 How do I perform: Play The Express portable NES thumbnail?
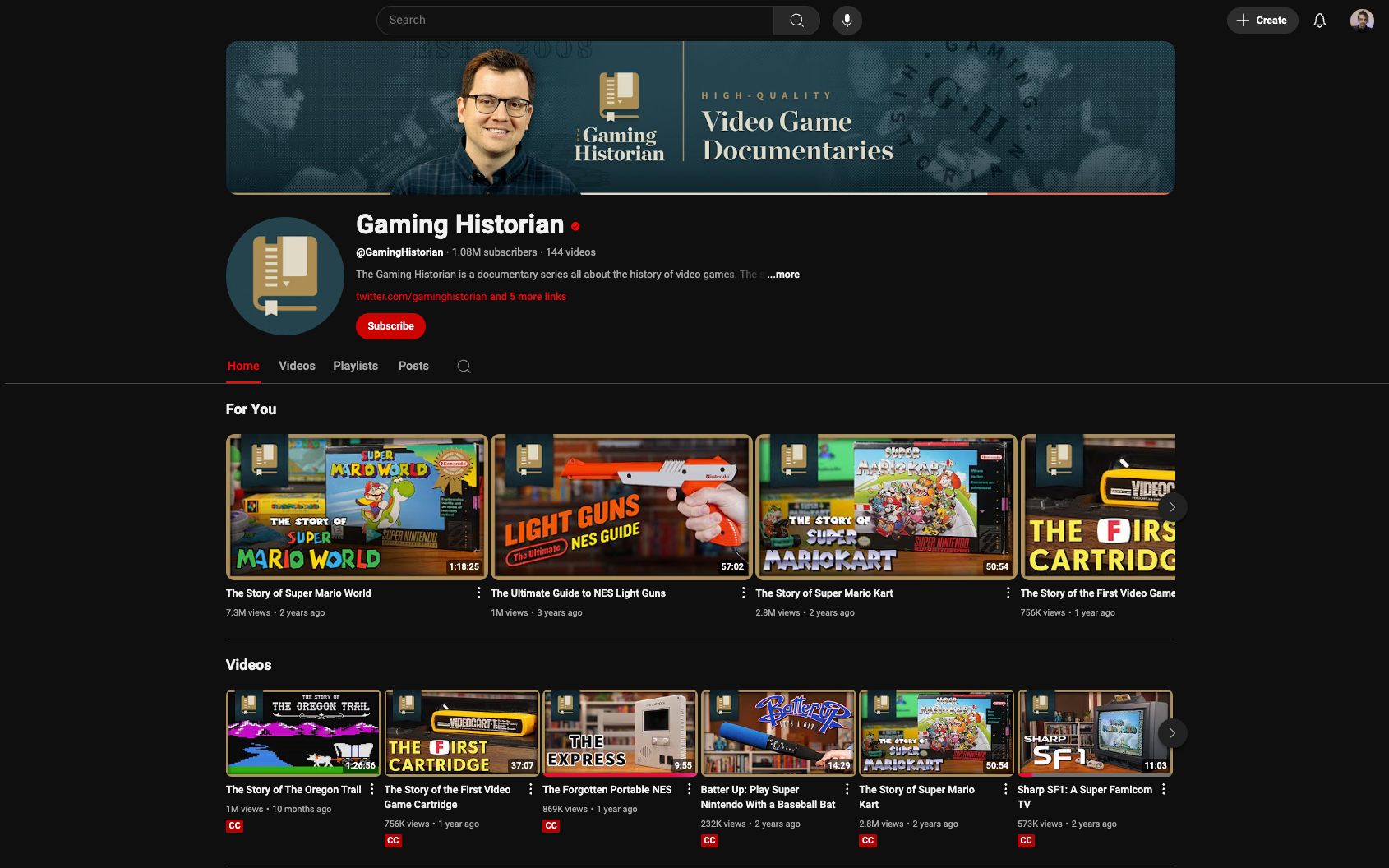tap(620, 733)
